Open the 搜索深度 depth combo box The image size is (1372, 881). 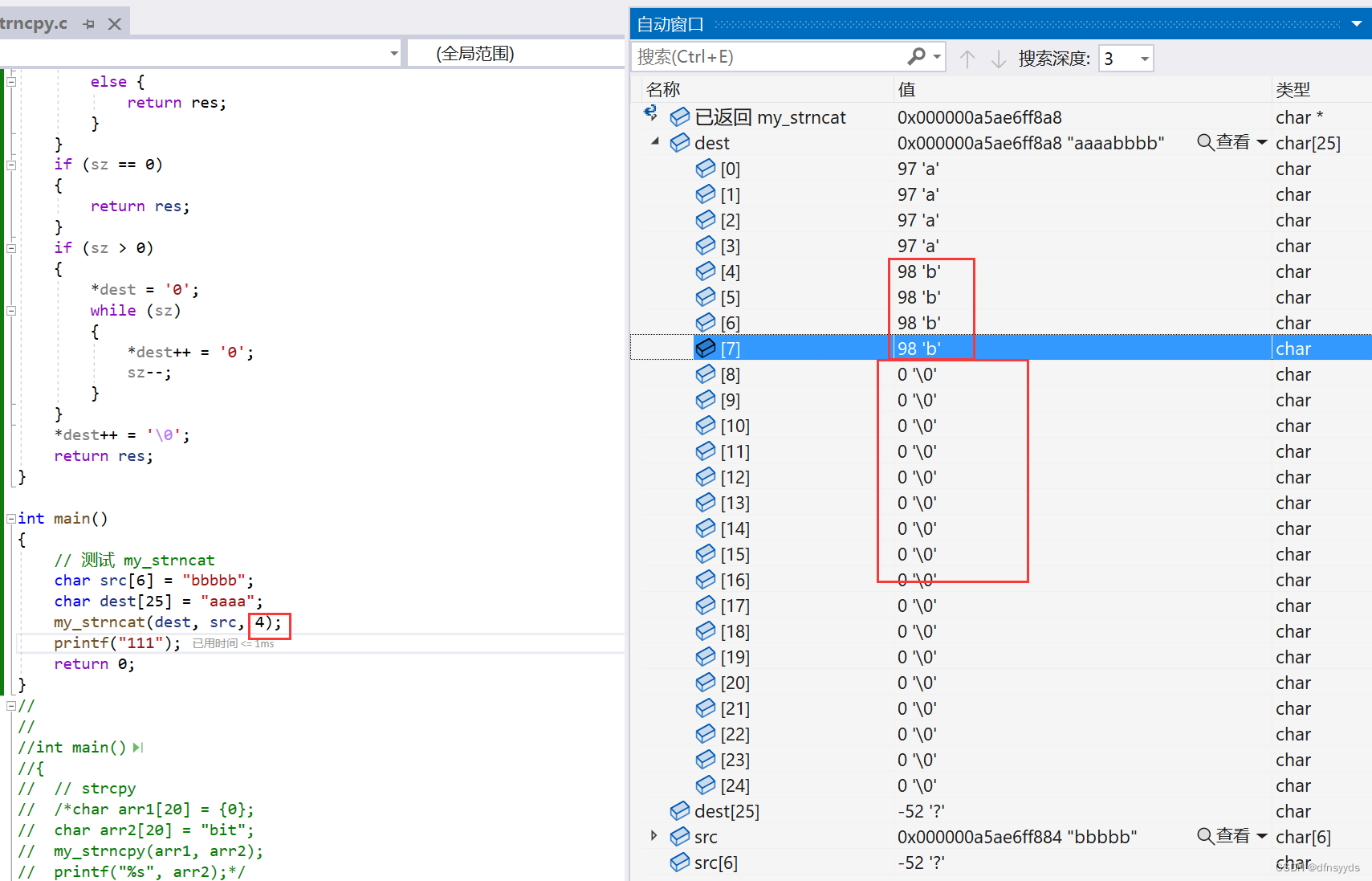click(x=1126, y=59)
